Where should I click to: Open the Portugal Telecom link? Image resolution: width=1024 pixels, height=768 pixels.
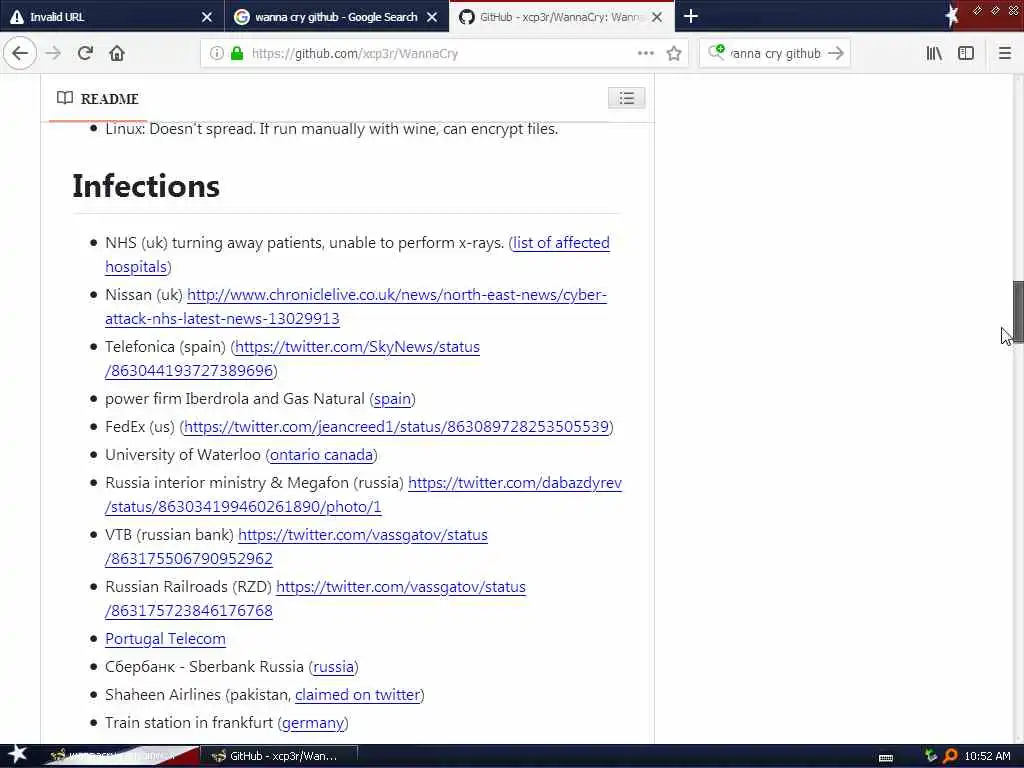click(165, 639)
